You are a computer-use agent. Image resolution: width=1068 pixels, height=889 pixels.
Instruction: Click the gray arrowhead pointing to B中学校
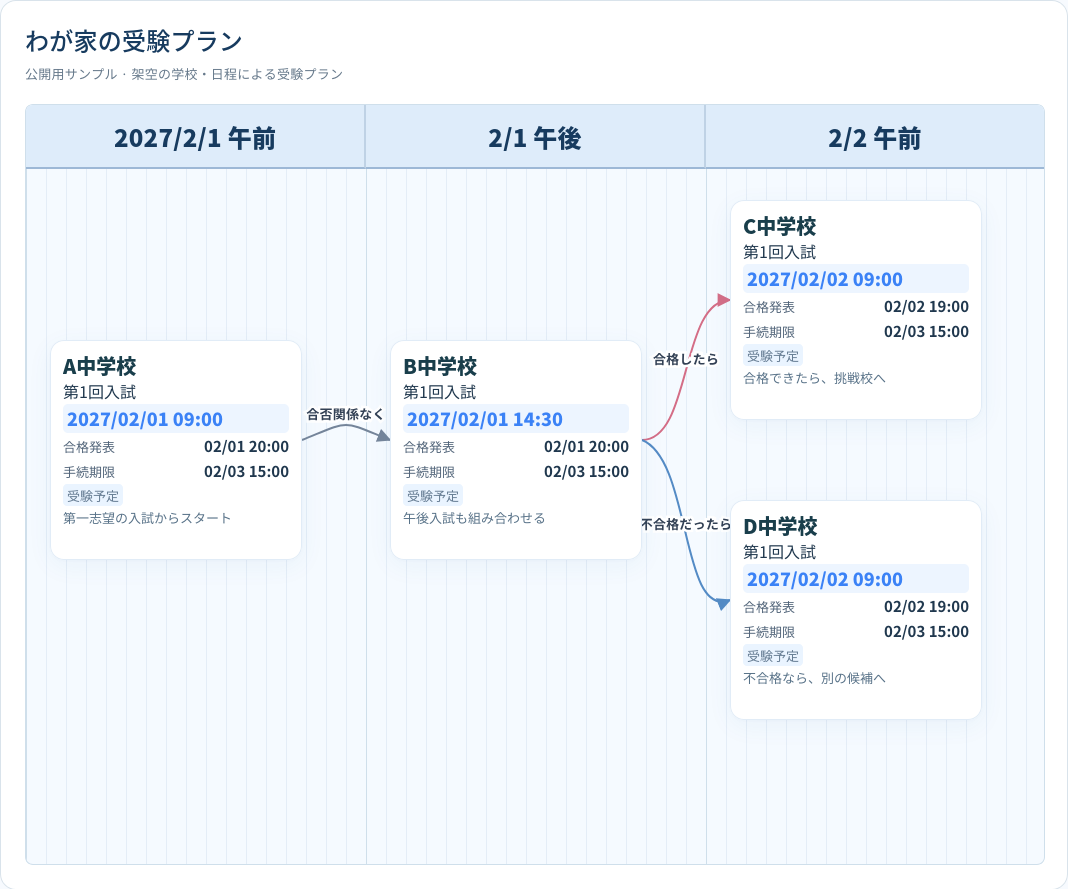click(x=384, y=436)
